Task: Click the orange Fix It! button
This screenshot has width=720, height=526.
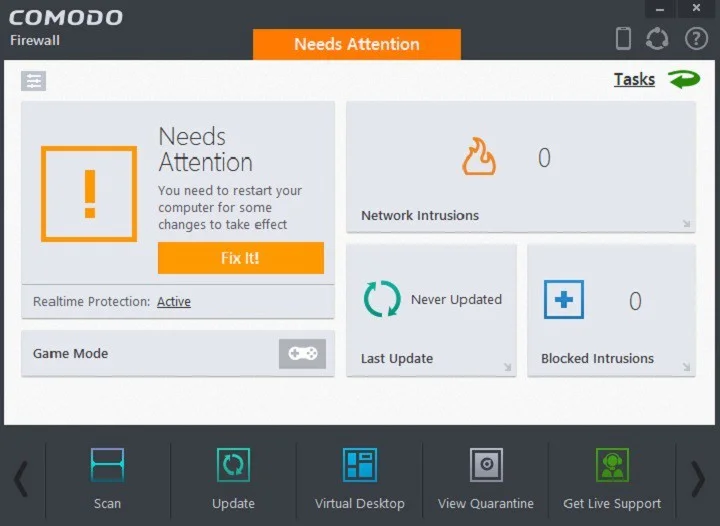Action: tap(241, 258)
